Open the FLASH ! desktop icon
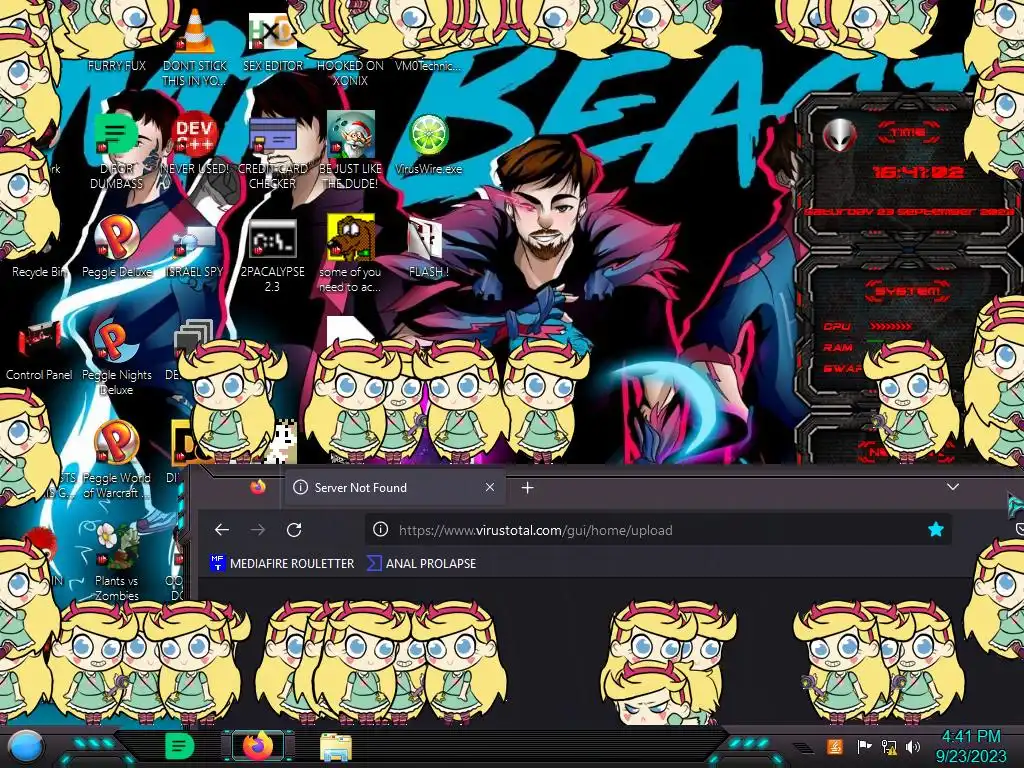 [428, 249]
